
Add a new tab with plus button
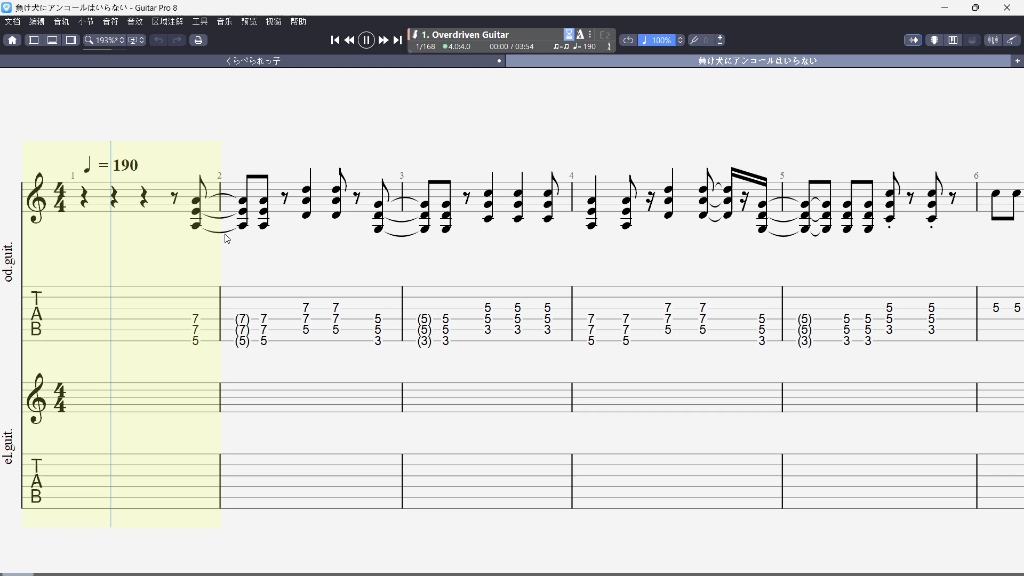point(1017,61)
